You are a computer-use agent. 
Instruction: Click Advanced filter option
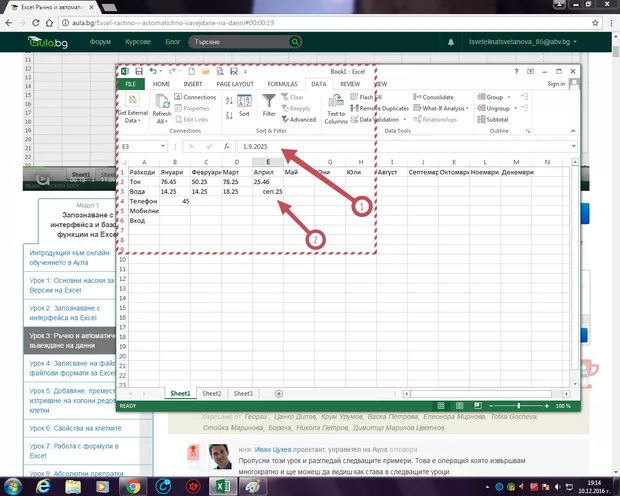tap(301, 119)
